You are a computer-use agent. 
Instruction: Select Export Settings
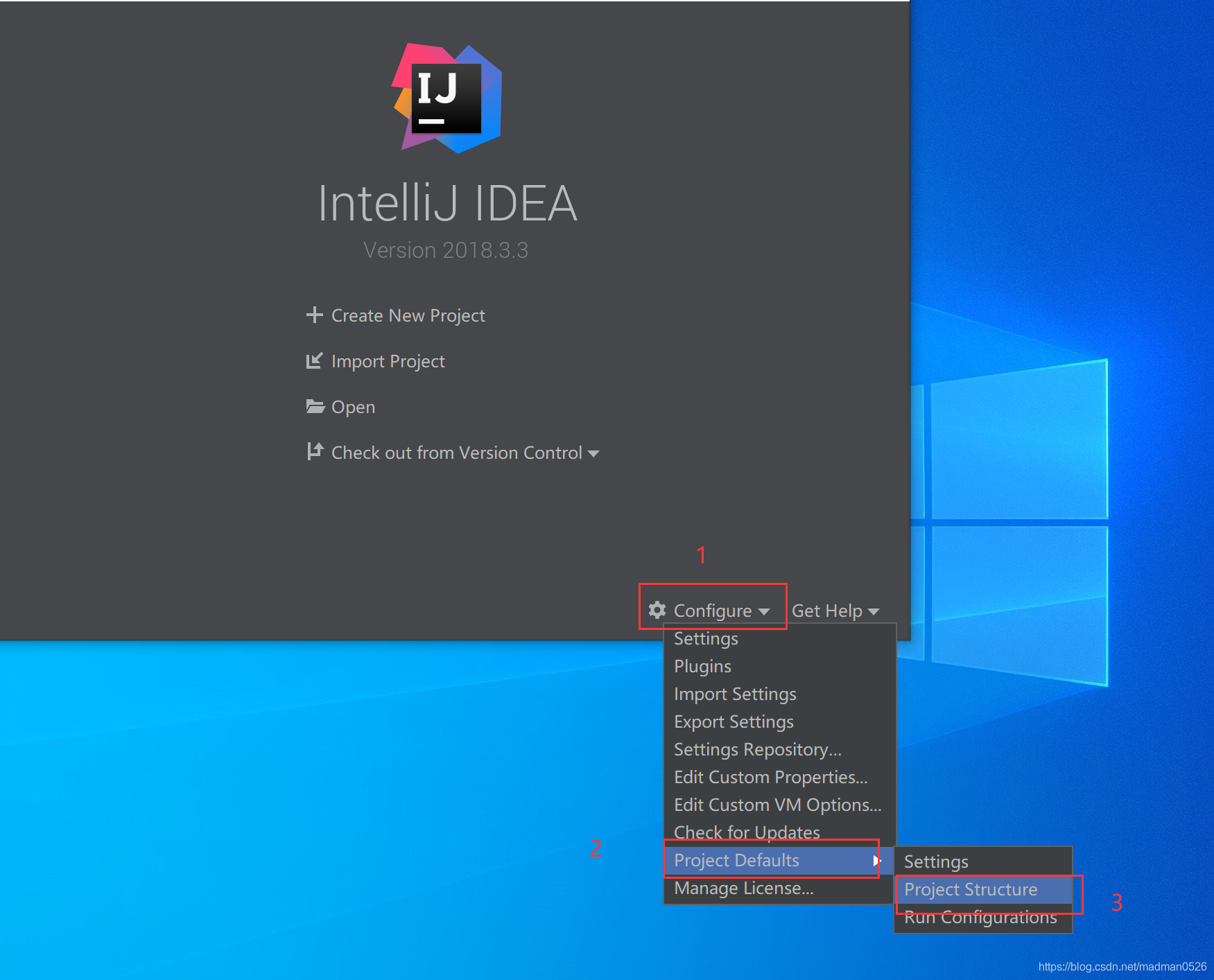[x=734, y=721]
